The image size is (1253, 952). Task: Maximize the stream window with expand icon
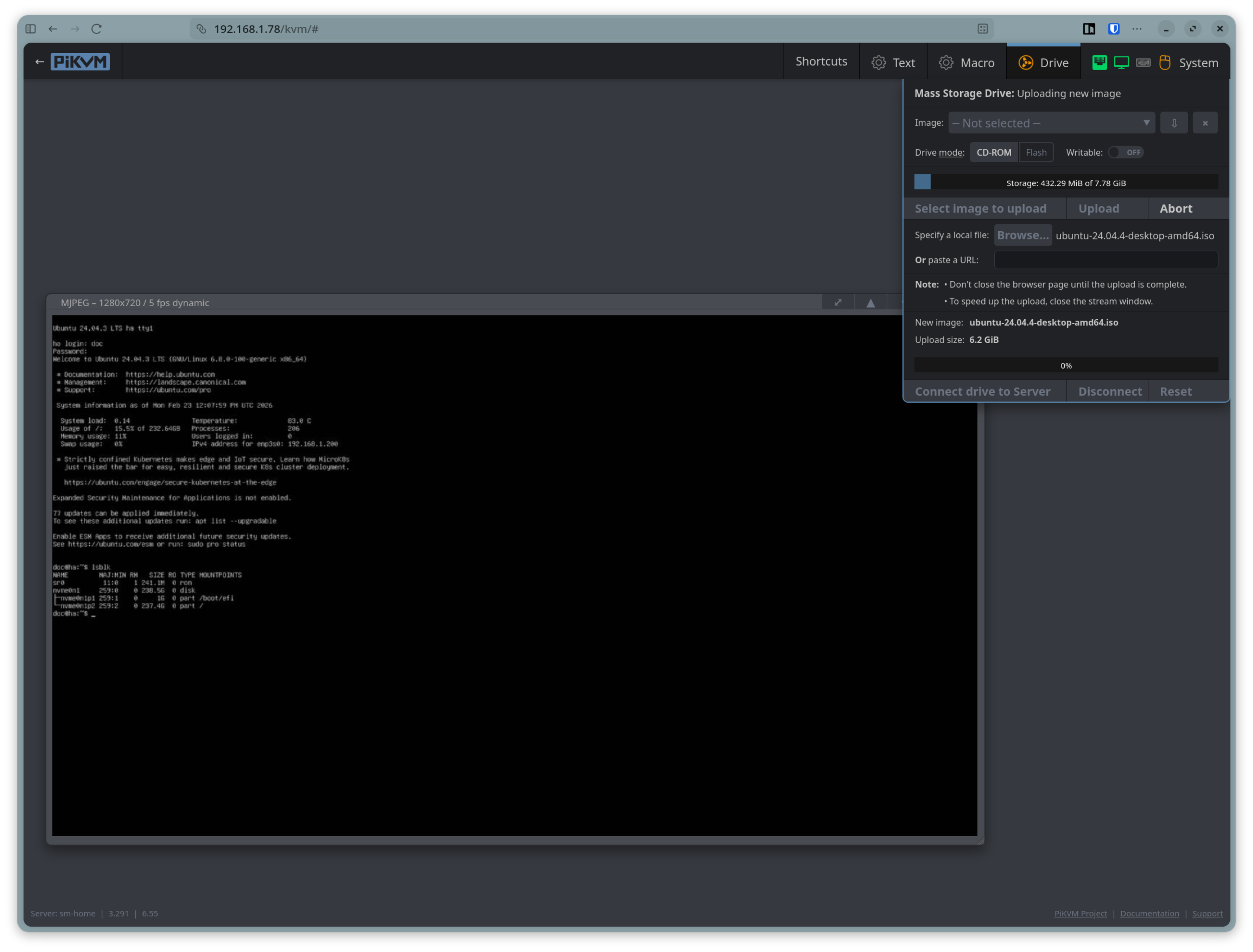point(838,303)
